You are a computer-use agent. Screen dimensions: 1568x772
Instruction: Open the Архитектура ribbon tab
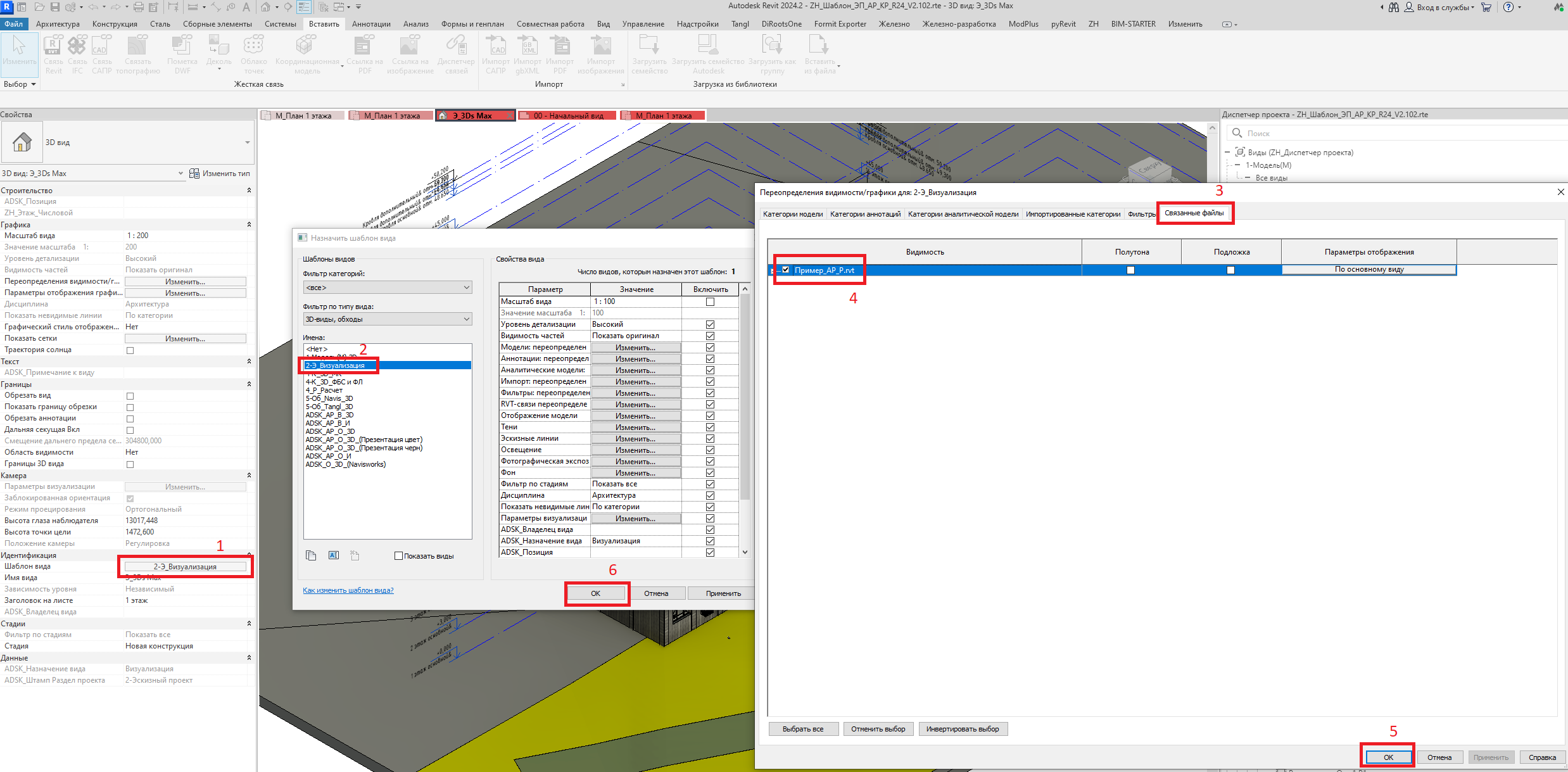[58, 24]
